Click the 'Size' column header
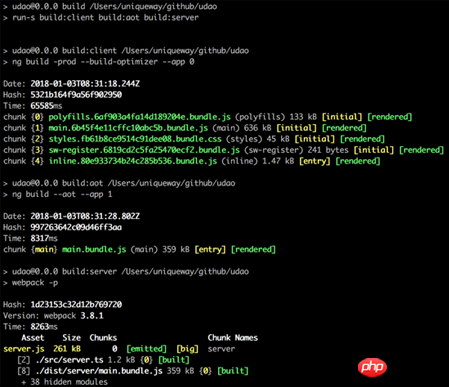The image size is (449, 387). [x=71, y=338]
